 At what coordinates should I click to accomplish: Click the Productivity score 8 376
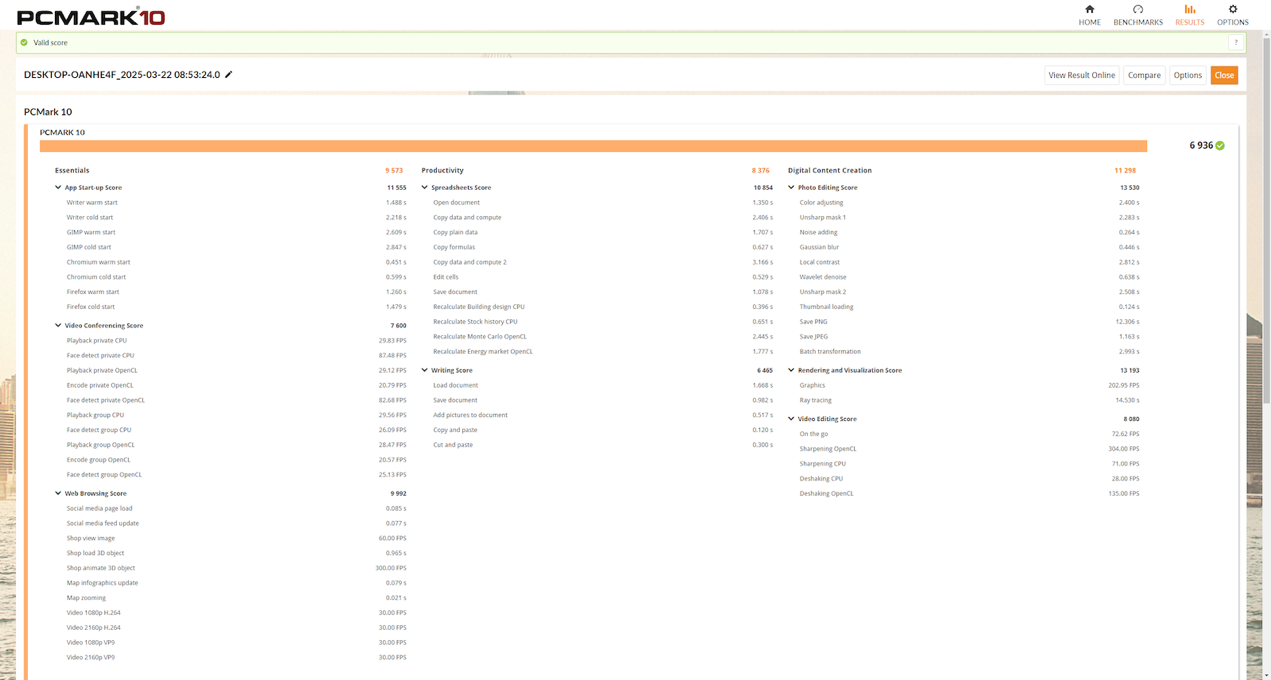coord(761,170)
